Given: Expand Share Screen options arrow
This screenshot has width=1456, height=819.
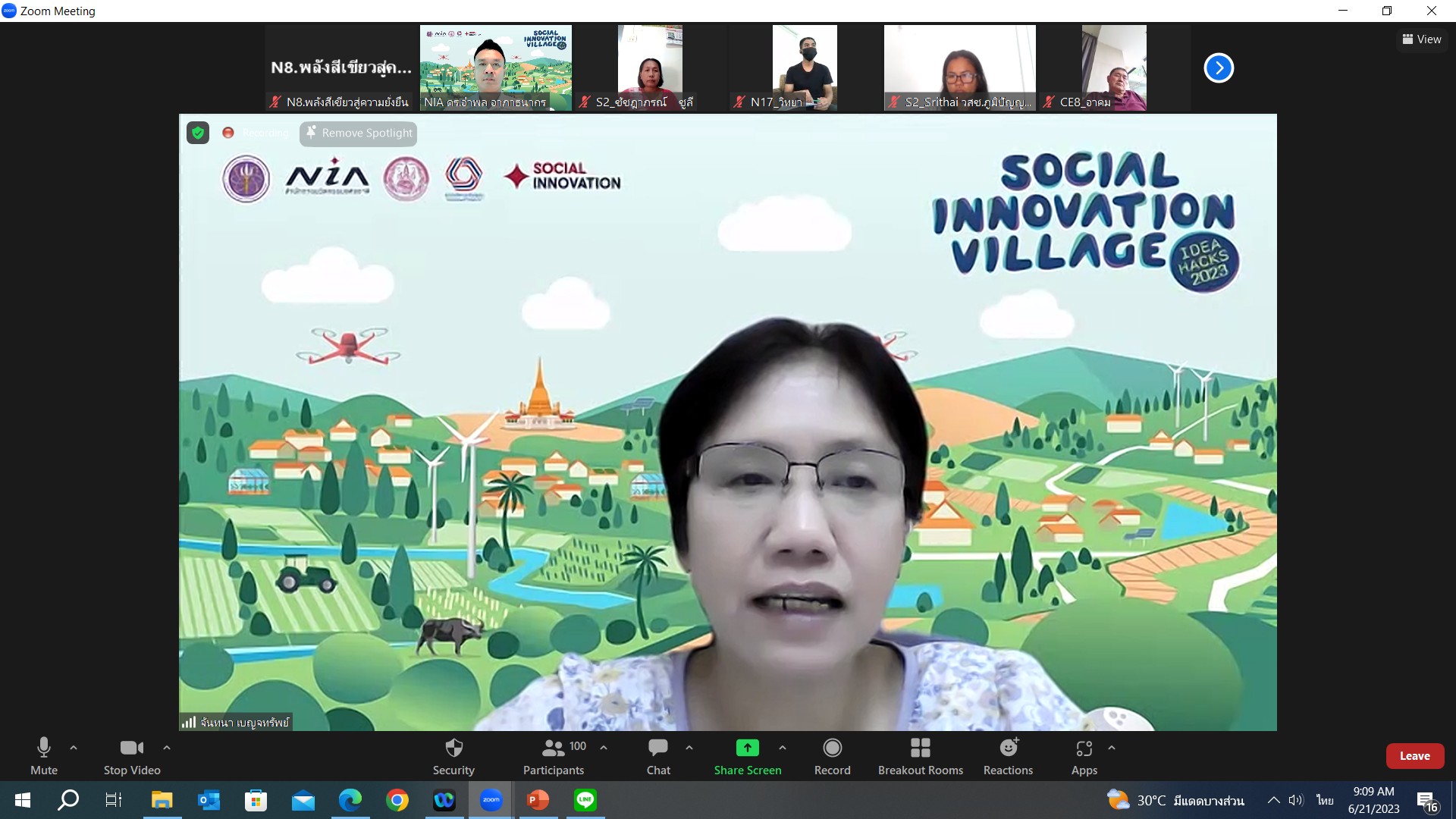Looking at the screenshot, I should [x=783, y=748].
